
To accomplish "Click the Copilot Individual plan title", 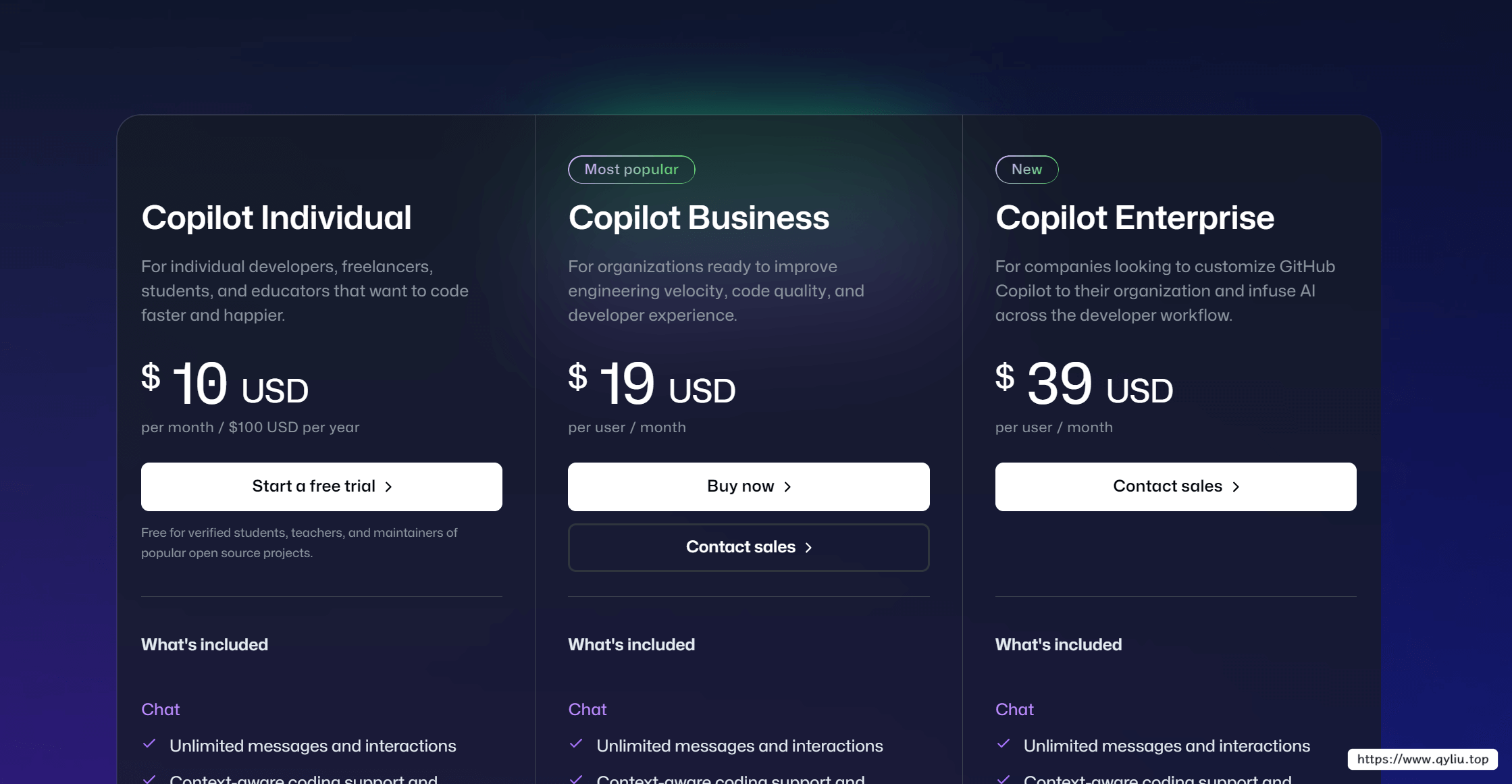I will click(x=276, y=217).
